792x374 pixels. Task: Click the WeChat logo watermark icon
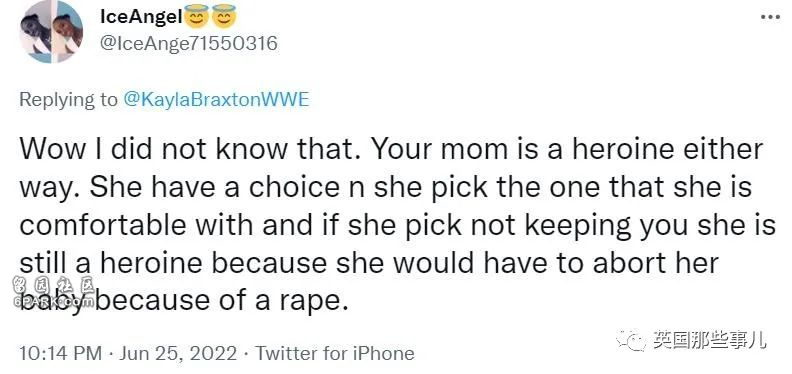tap(631, 340)
